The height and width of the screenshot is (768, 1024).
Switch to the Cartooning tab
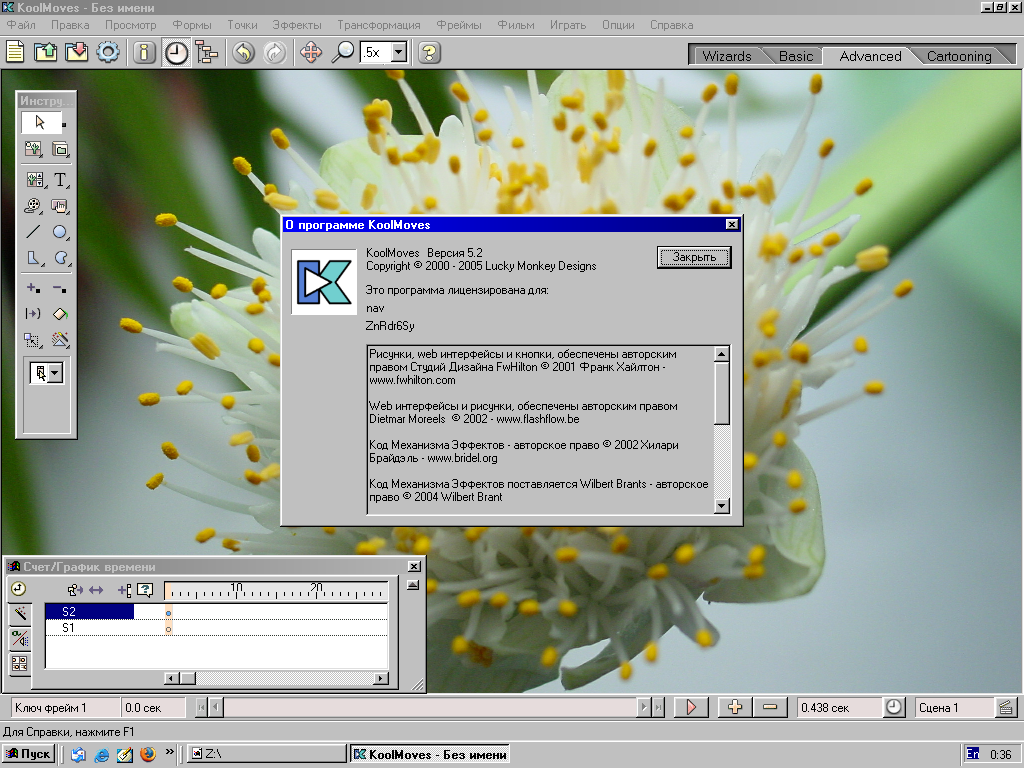coord(958,56)
